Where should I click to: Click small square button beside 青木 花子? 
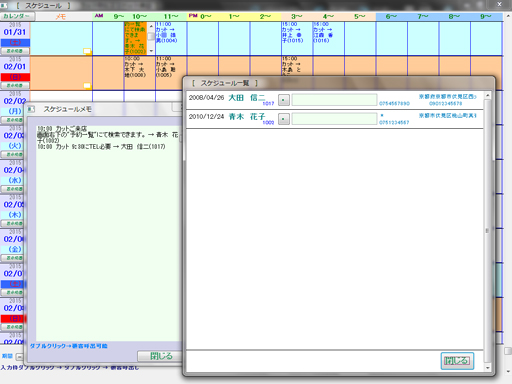284,119
